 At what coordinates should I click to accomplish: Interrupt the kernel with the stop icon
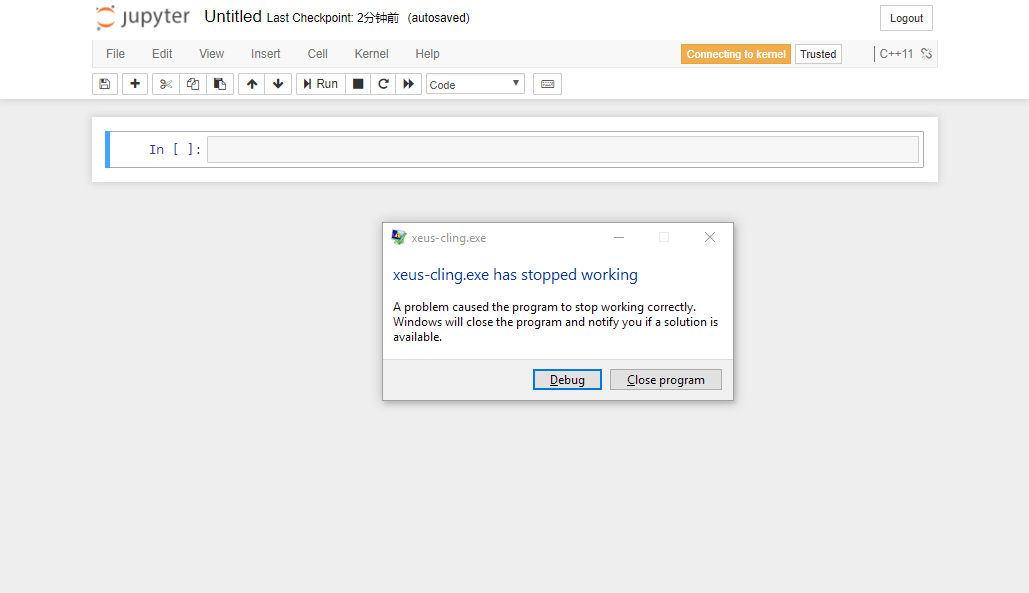tap(357, 83)
